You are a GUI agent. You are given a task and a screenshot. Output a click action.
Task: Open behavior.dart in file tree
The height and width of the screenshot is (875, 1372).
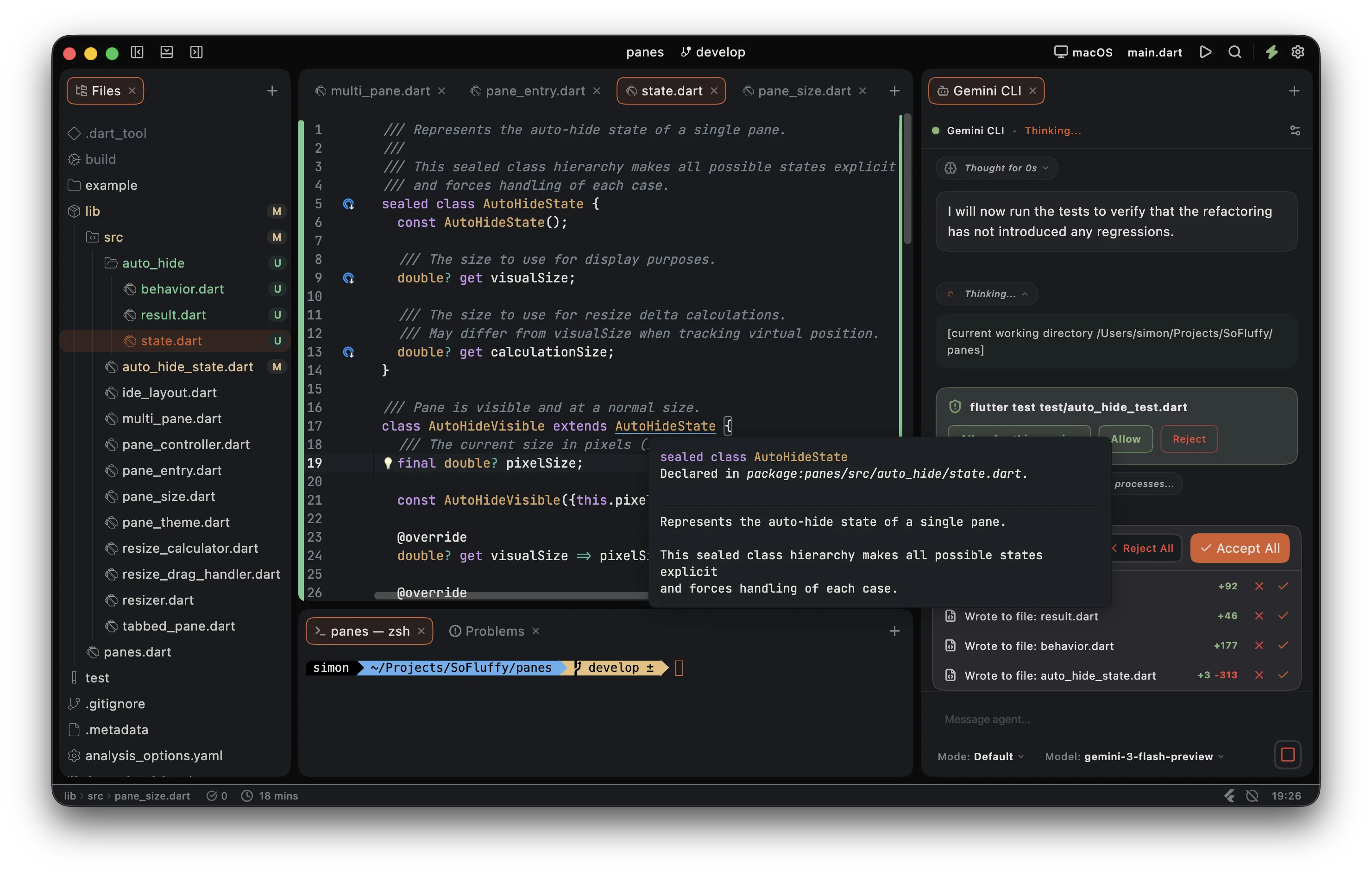(x=175, y=288)
